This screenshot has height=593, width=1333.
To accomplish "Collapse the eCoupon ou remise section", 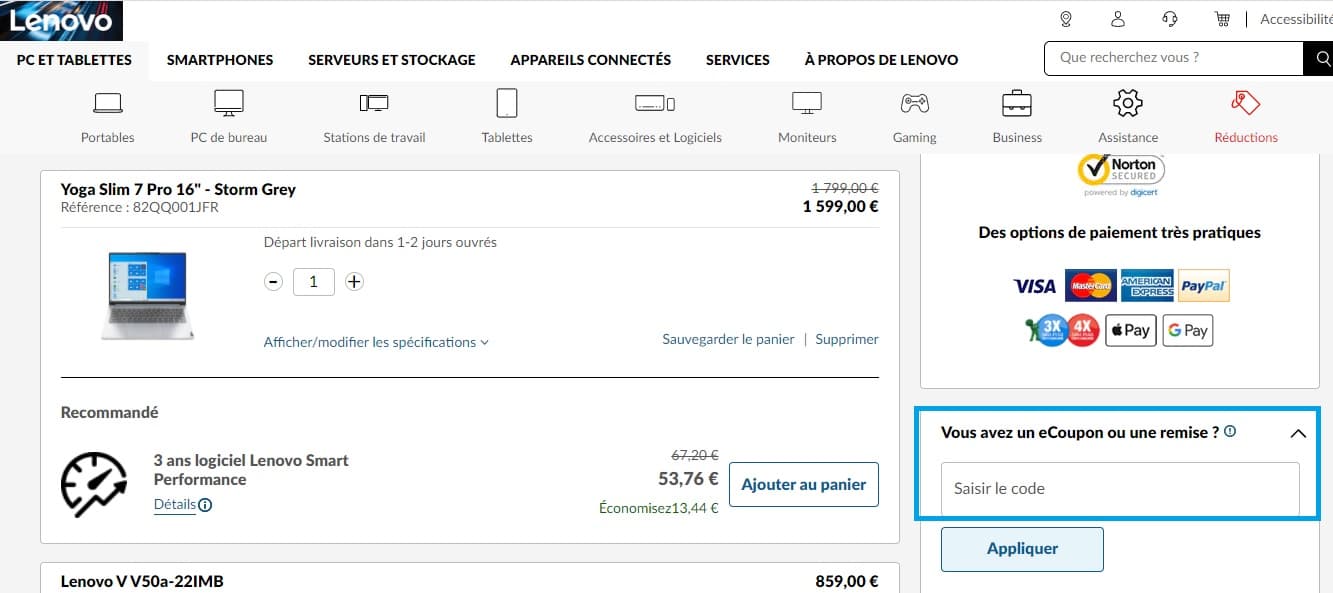I will point(1298,433).
